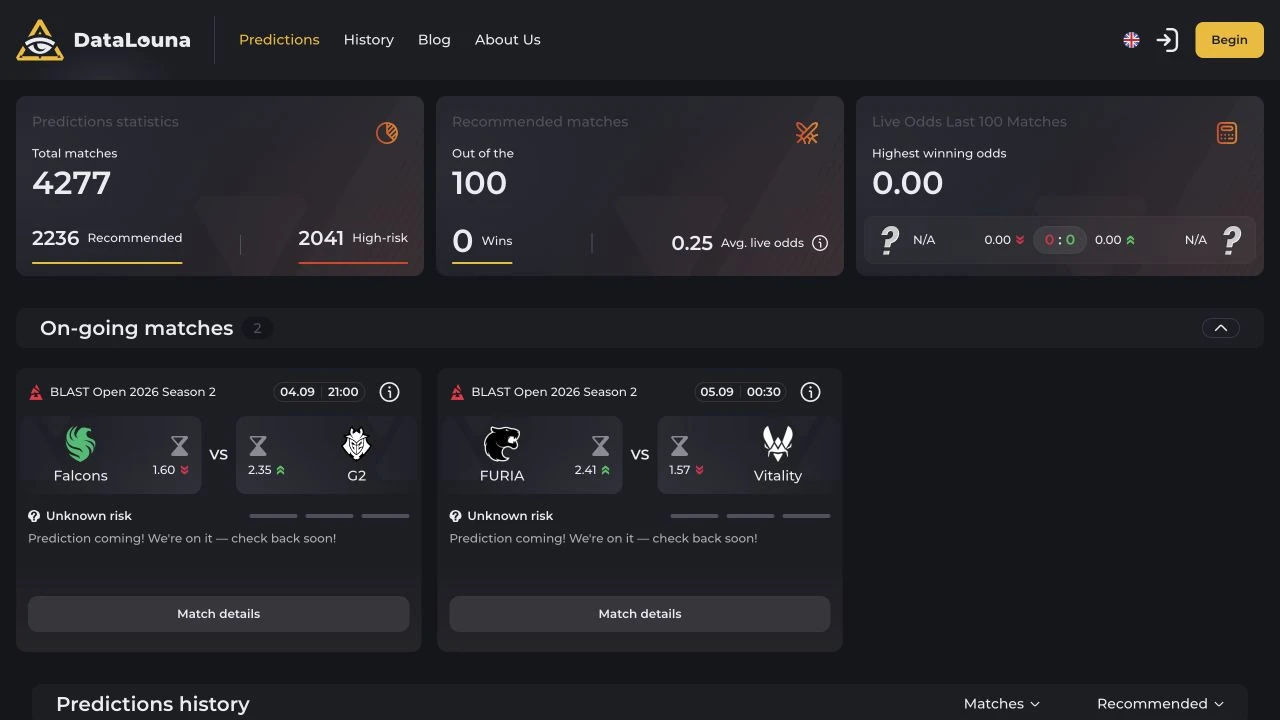The width and height of the screenshot is (1280, 720).
Task: Open the Recommended filter dropdown
Action: pyautogui.click(x=1160, y=704)
